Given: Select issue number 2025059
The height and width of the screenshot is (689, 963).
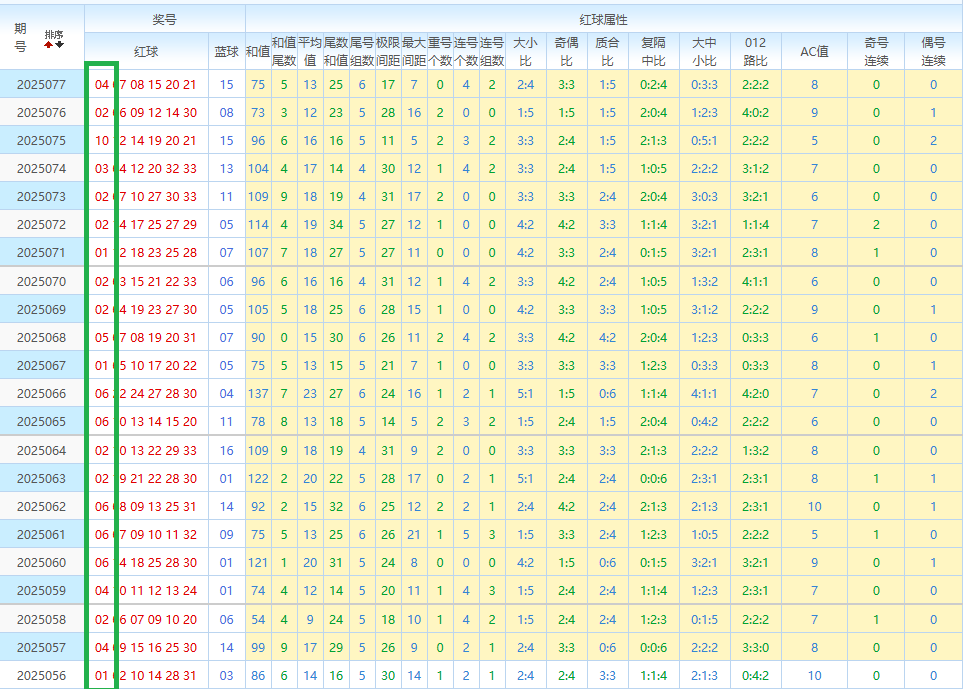Looking at the screenshot, I should [41, 590].
